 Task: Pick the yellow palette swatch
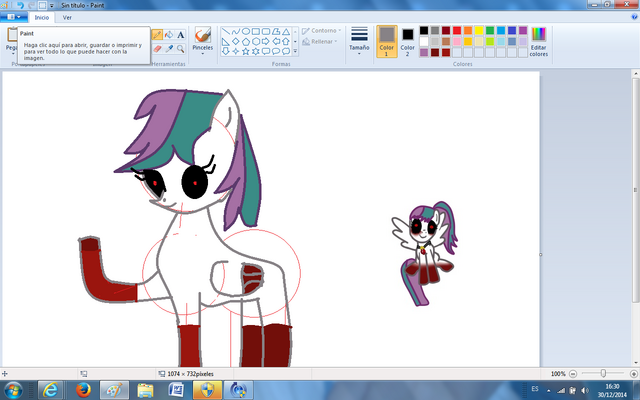[479, 30]
